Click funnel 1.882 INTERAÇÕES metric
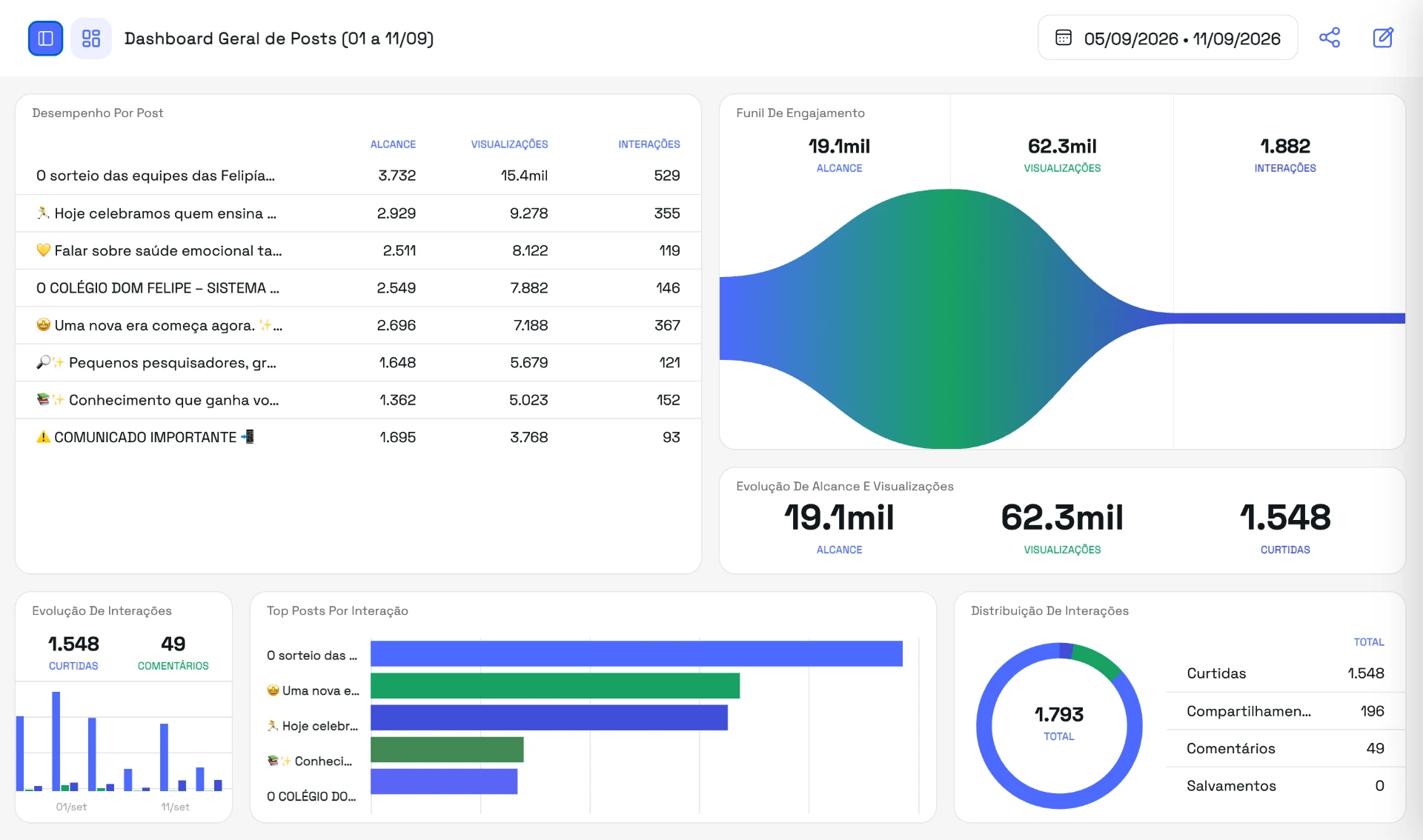 coord(1285,155)
